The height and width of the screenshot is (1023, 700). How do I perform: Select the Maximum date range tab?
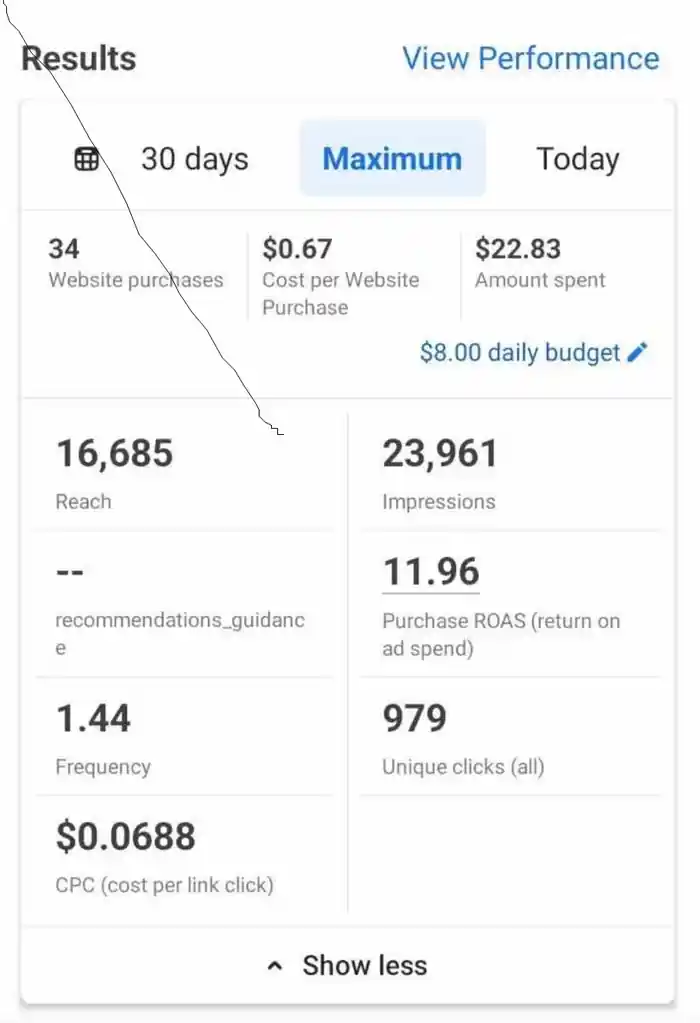point(393,159)
